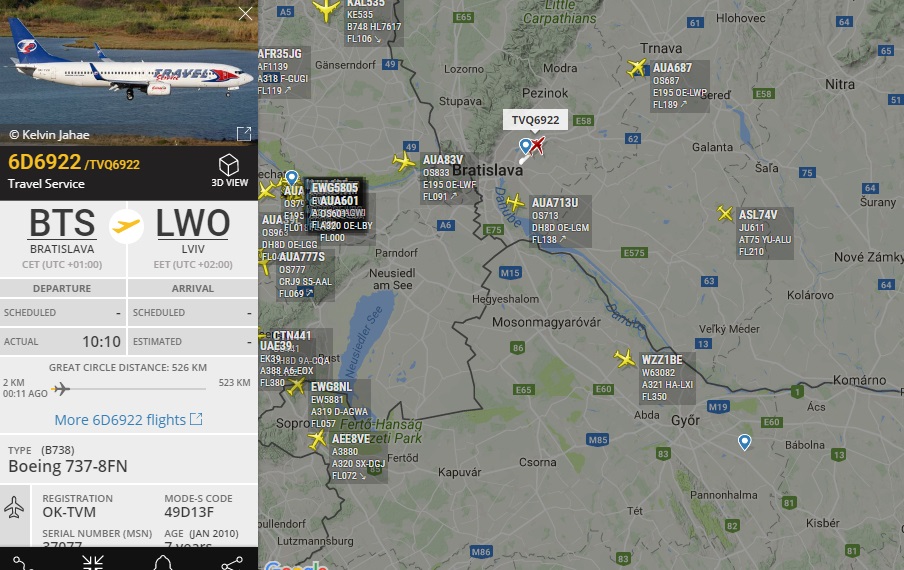Click the BTS departure airport code
The image size is (904, 570).
coord(62,223)
